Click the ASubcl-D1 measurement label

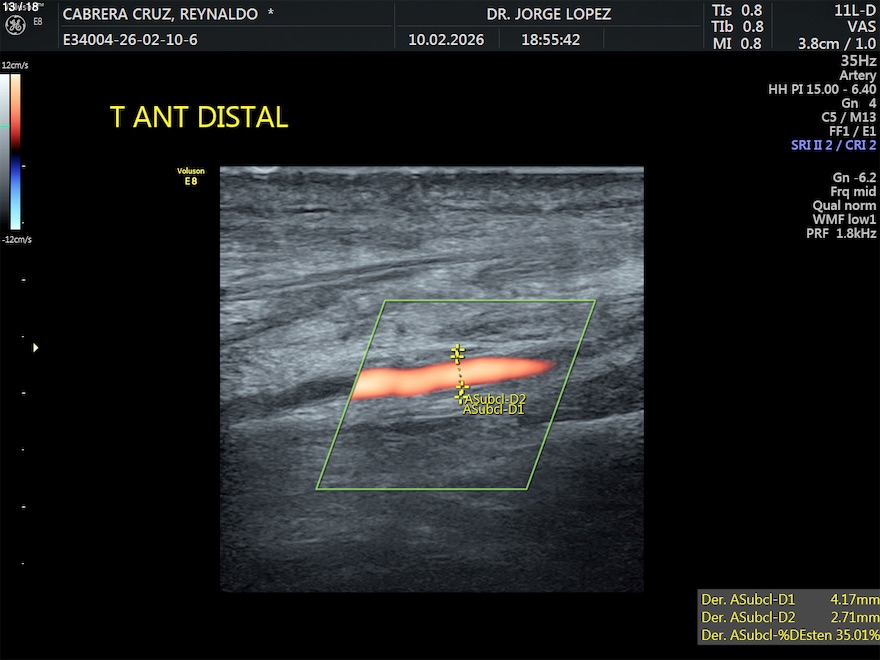coord(494,409)
